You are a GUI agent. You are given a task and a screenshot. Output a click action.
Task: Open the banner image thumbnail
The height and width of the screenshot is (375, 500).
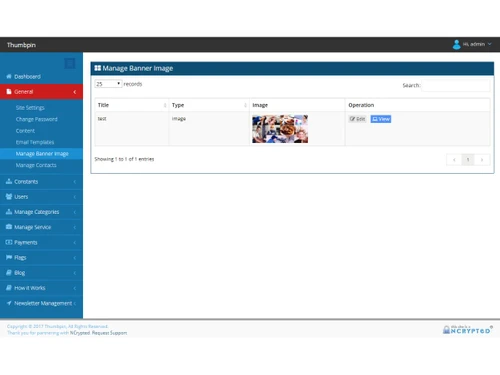pos(280,129)
